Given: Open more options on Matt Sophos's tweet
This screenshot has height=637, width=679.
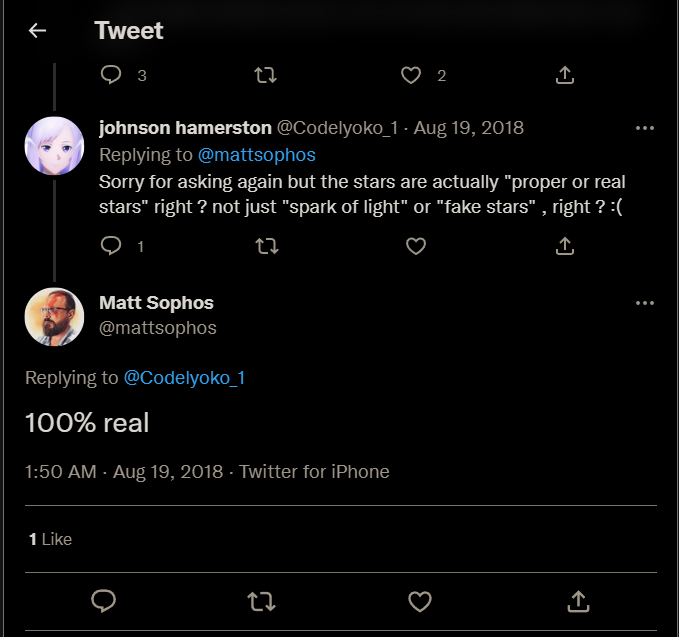Looking at the screenshot, I should coord(645,303).
